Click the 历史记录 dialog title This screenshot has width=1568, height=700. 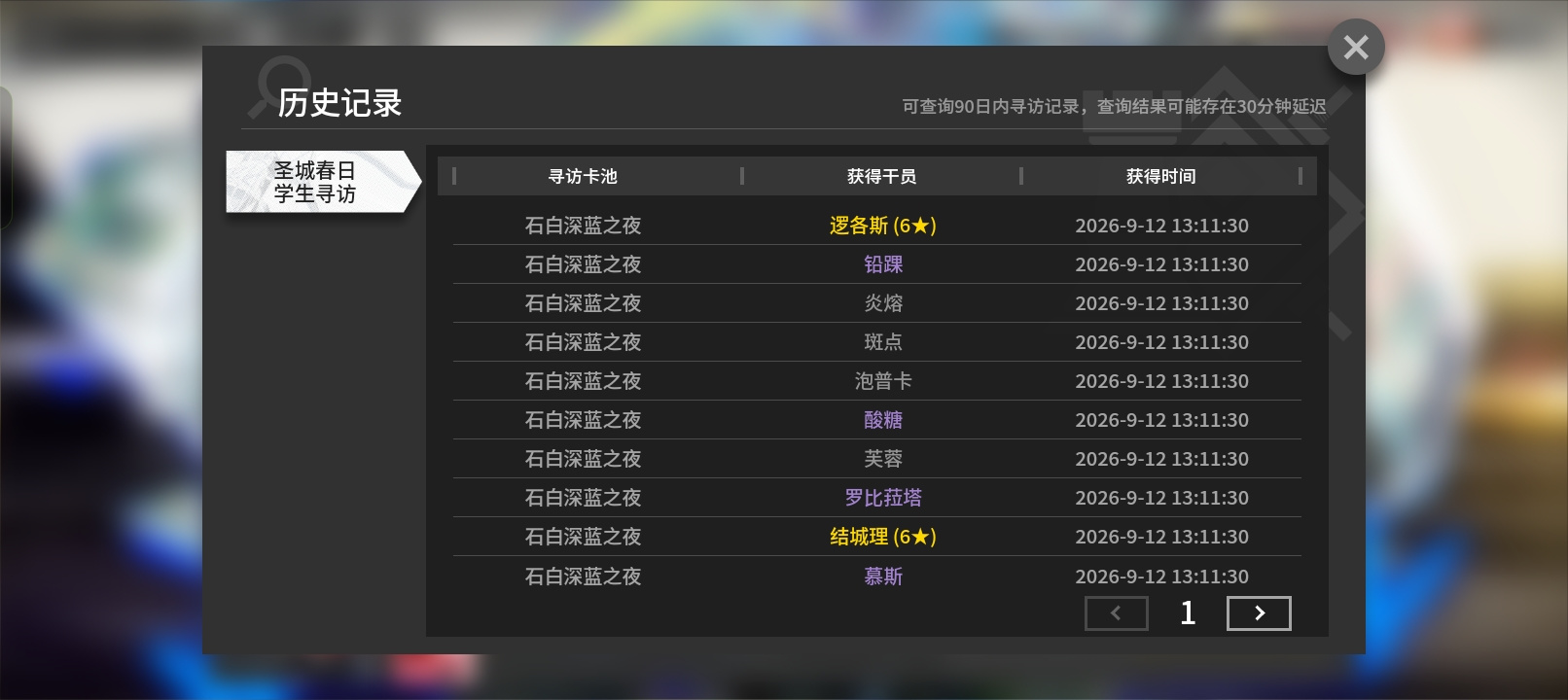pos(340,103)
